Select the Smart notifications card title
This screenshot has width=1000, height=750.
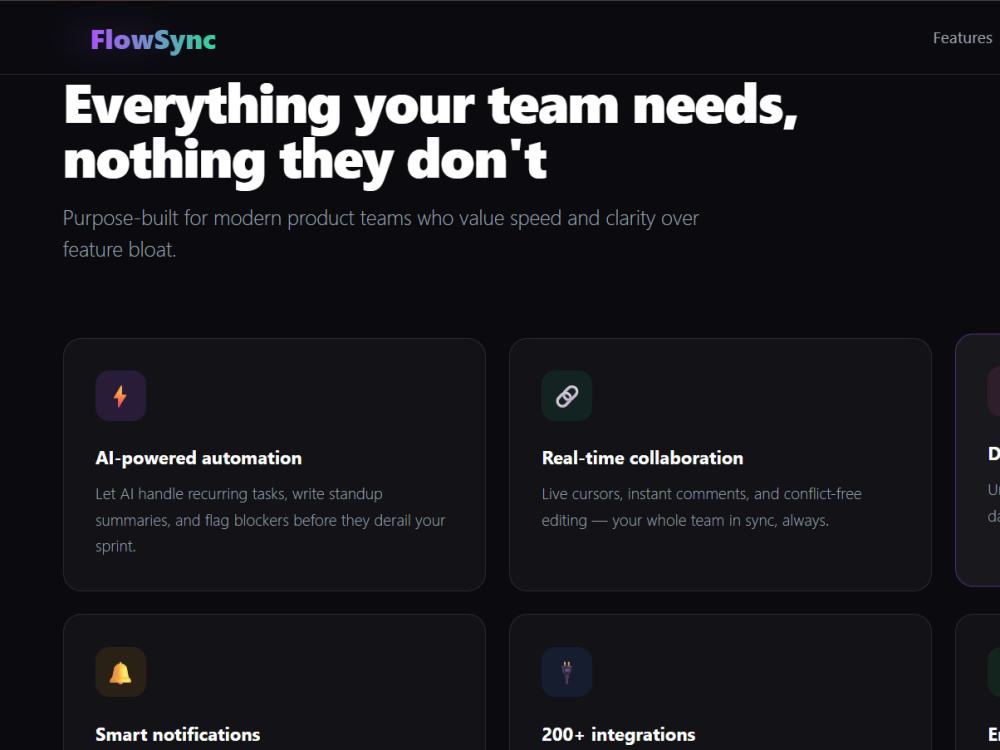pos(178,735)
